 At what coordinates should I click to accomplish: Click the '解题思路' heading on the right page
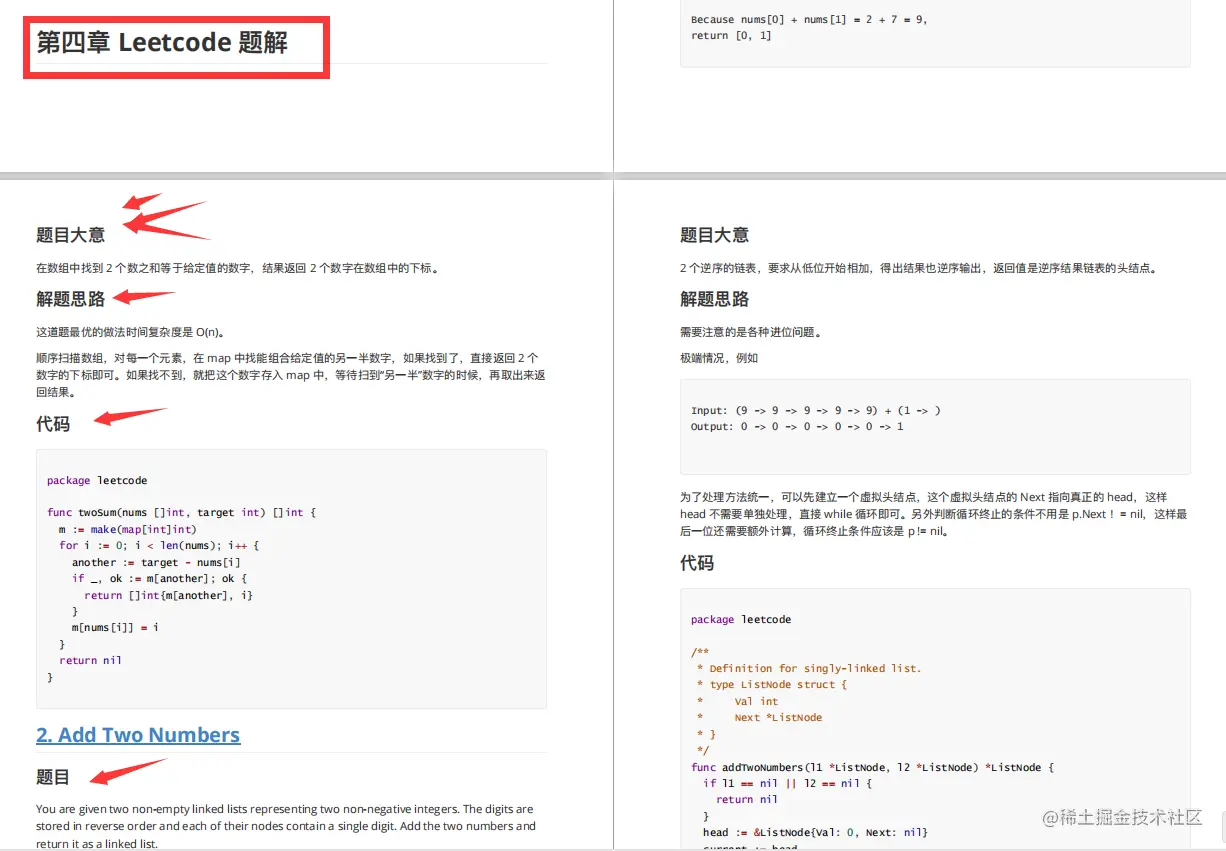click(714, 299)
